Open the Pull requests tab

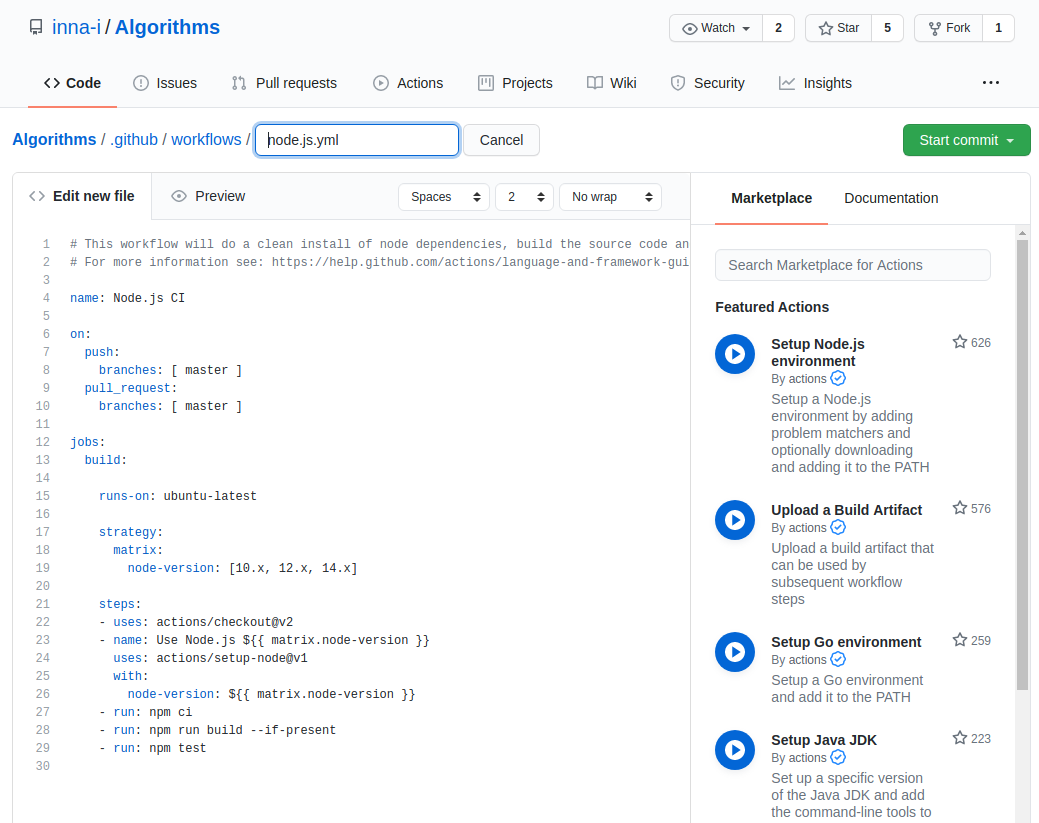coord(284,83)
